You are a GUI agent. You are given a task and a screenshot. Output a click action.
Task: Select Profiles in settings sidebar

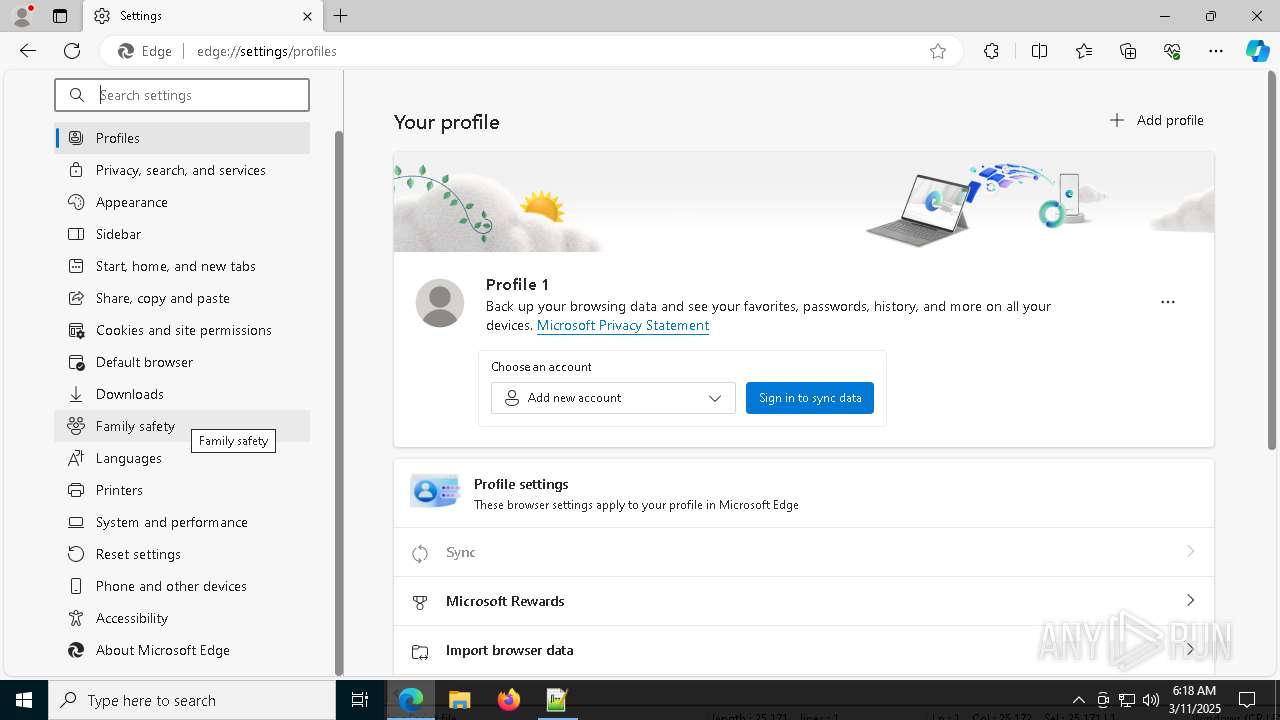[182, 138]
